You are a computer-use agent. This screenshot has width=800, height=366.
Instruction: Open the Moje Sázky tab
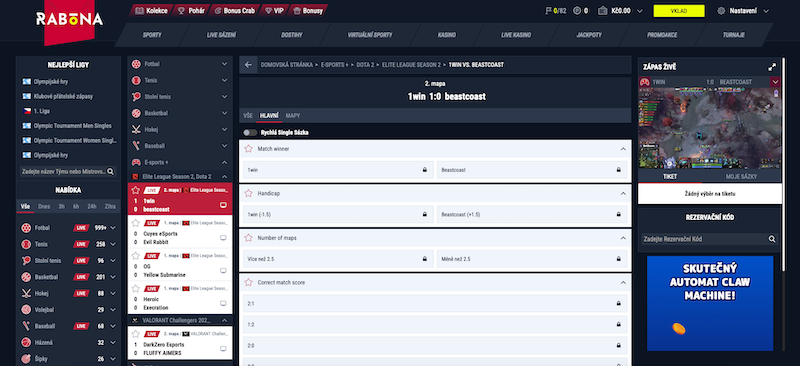(x=741, y=177)
